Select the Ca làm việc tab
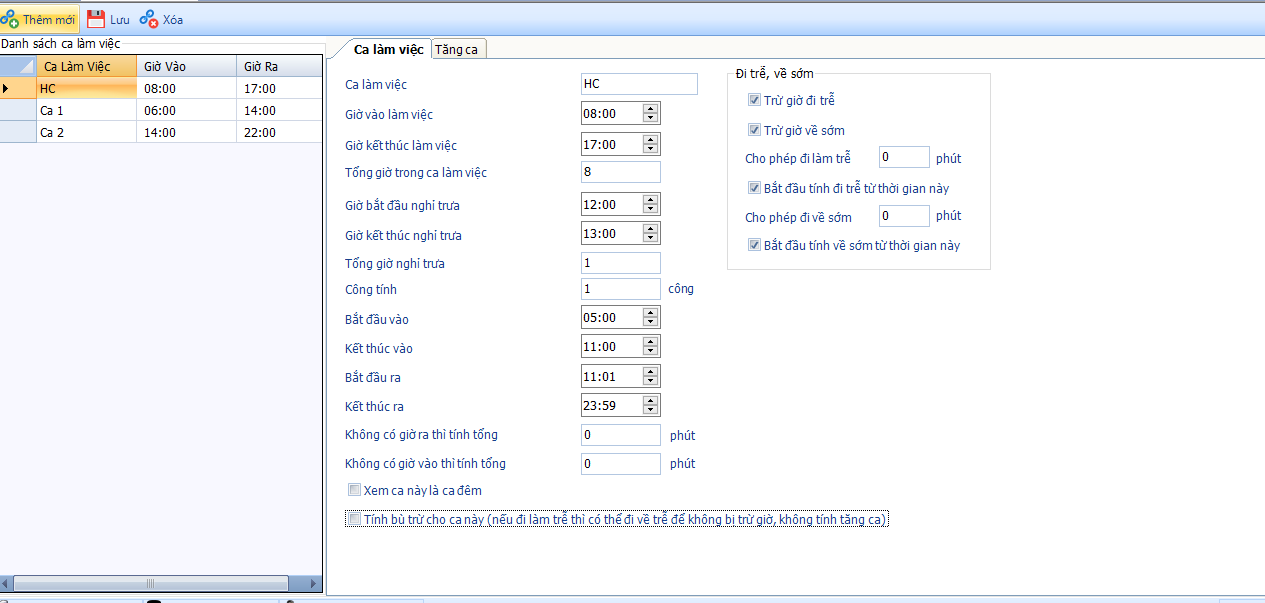The image size is (1265, 603). click(x=388, y=49)
